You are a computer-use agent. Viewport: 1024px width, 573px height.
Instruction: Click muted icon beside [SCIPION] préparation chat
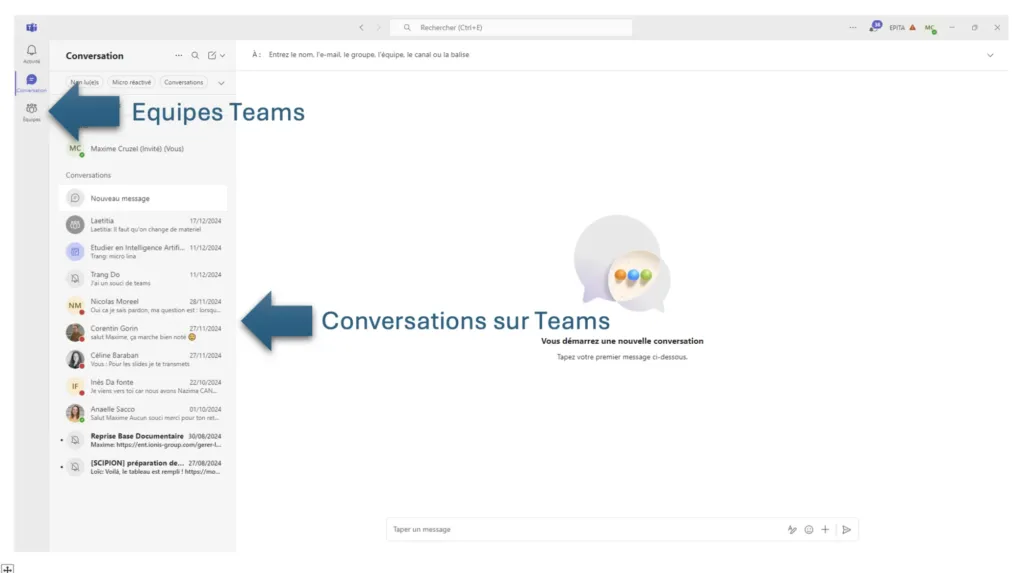[75, 467]
